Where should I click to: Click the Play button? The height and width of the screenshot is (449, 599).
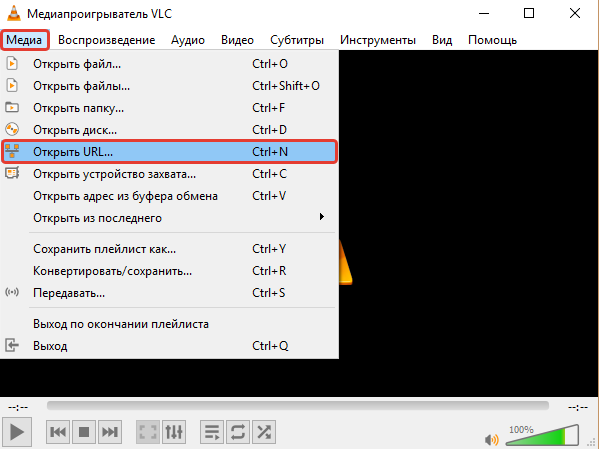click(16, 432)
